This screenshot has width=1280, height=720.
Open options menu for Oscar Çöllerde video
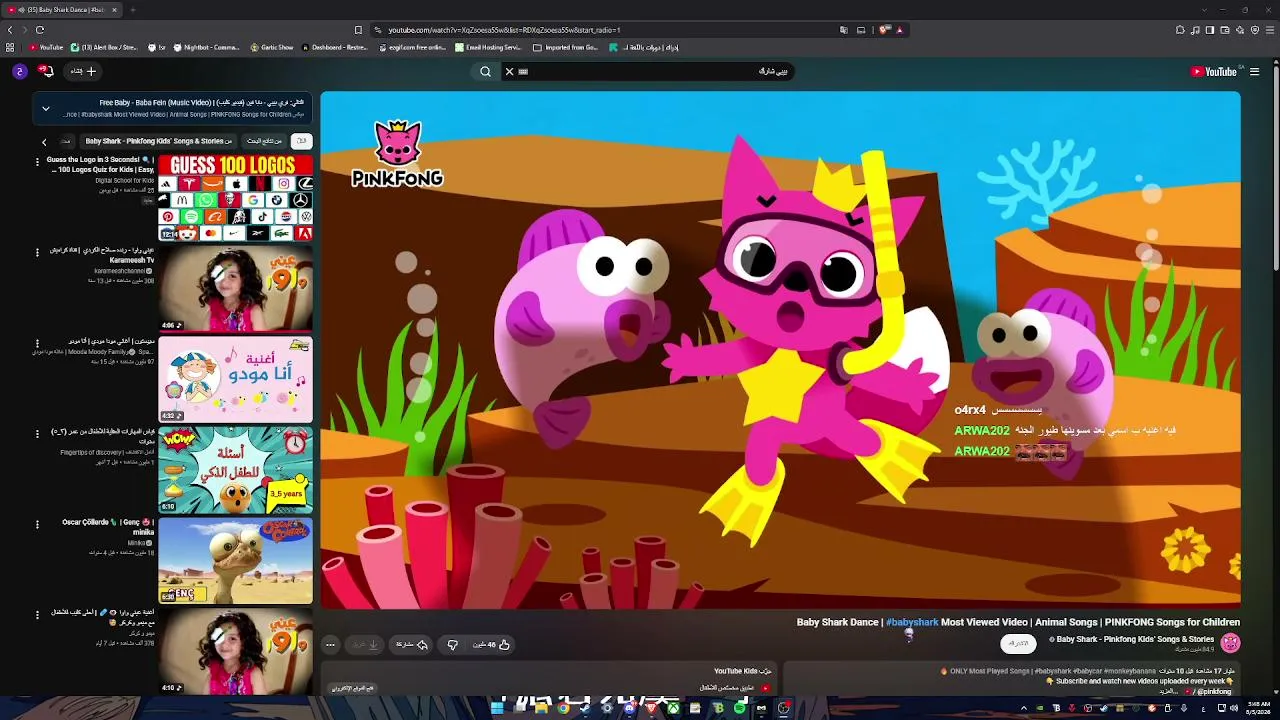(x=37, y=525)
